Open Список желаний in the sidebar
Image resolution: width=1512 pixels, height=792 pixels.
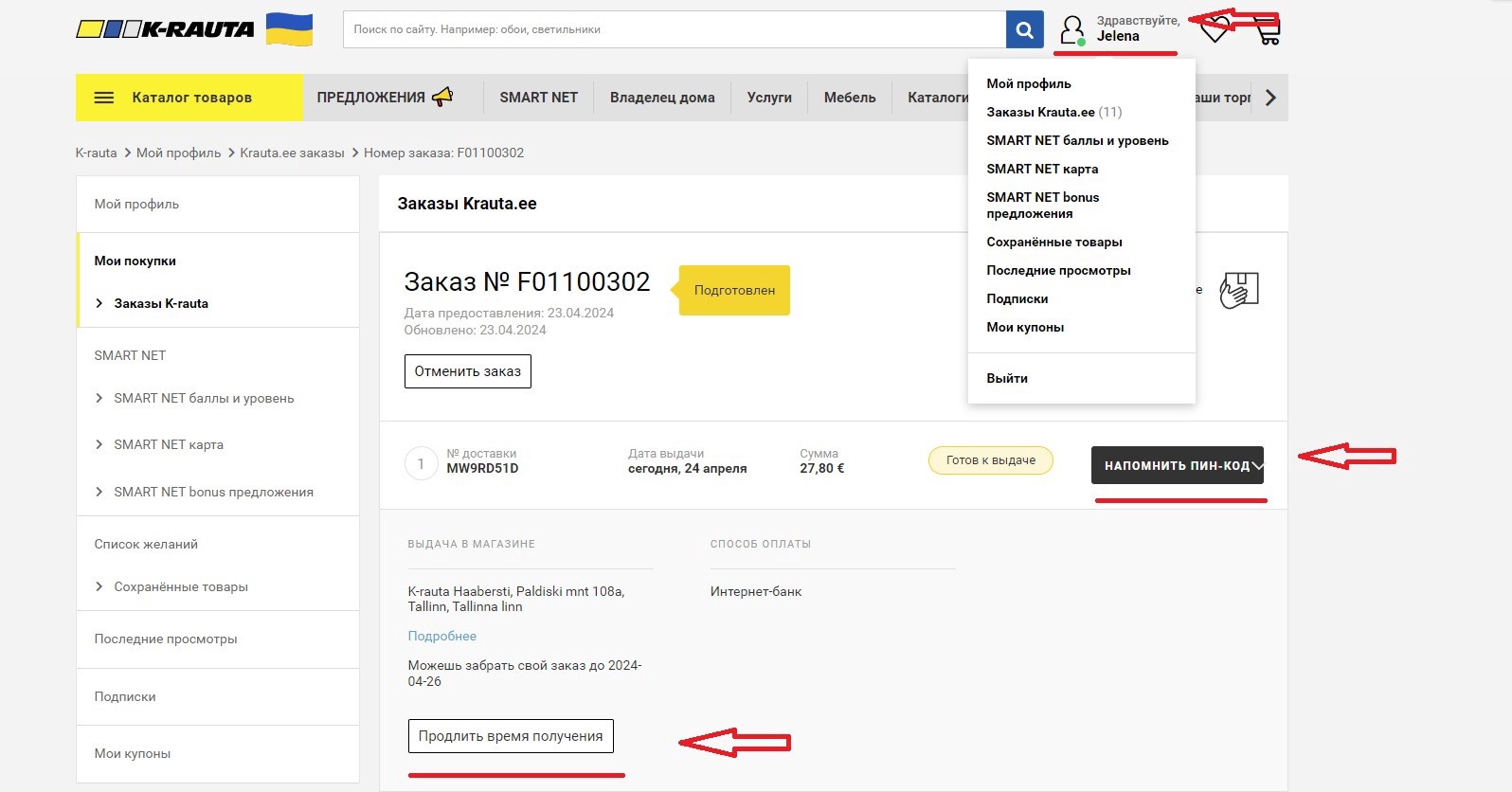point(146,544)
